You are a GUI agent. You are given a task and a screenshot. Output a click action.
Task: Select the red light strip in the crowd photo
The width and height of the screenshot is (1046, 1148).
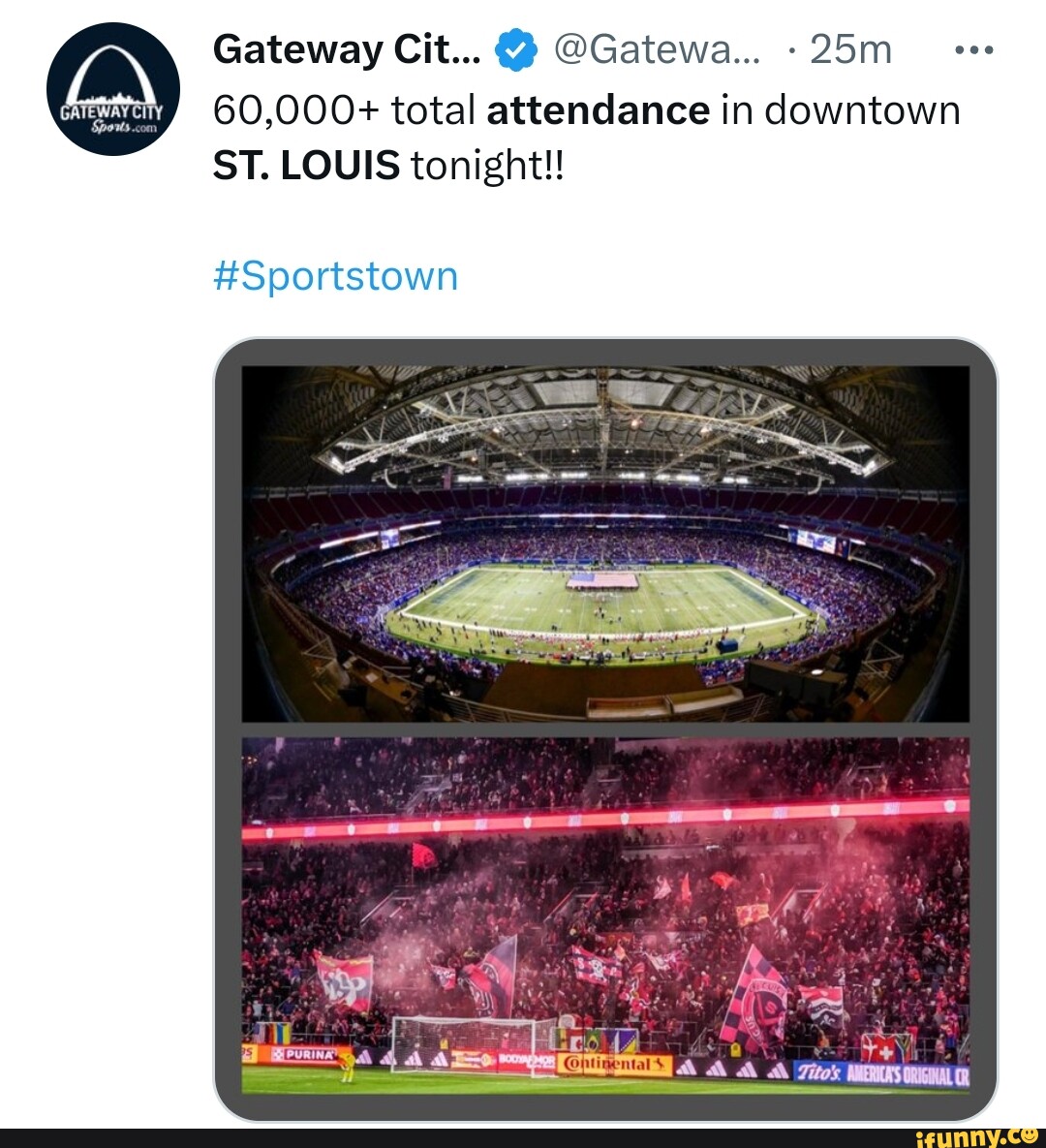click(x=610, y=819)
